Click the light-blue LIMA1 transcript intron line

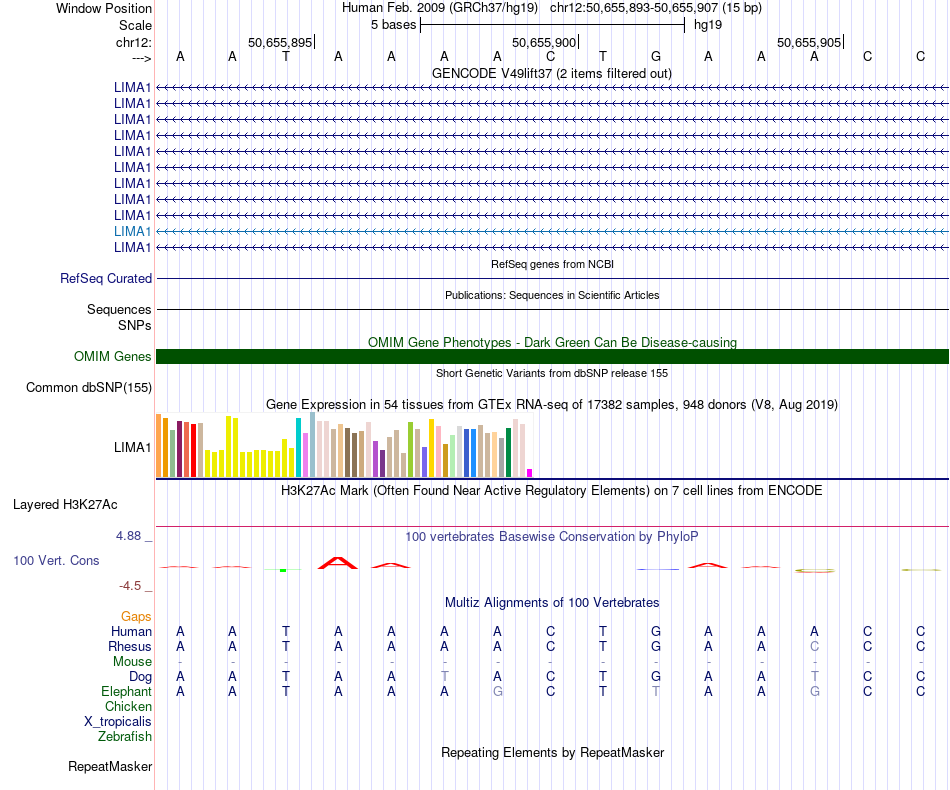tap(552, 231)
